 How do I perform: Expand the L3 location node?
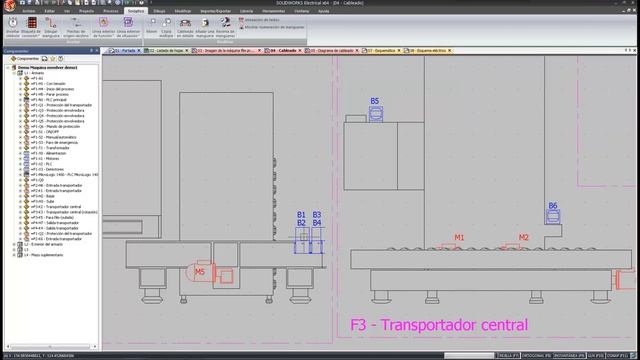click(14, 249)
